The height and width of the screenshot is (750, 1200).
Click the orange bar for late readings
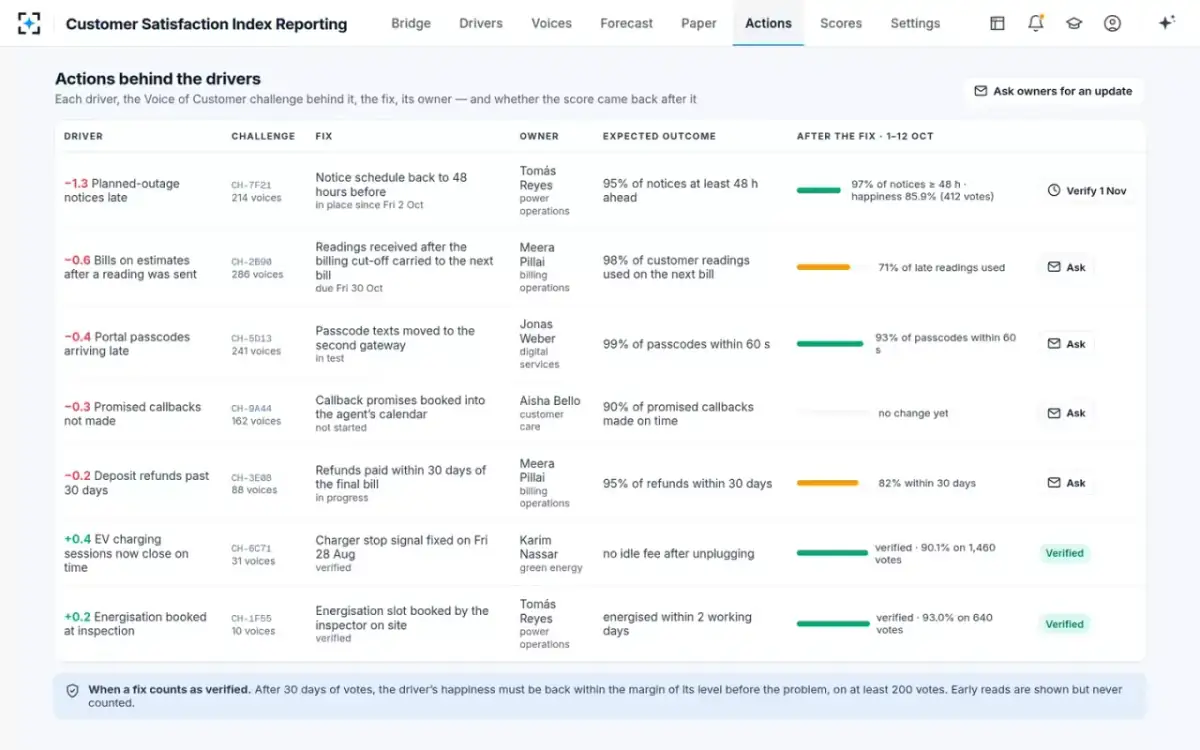click(823, 267)
